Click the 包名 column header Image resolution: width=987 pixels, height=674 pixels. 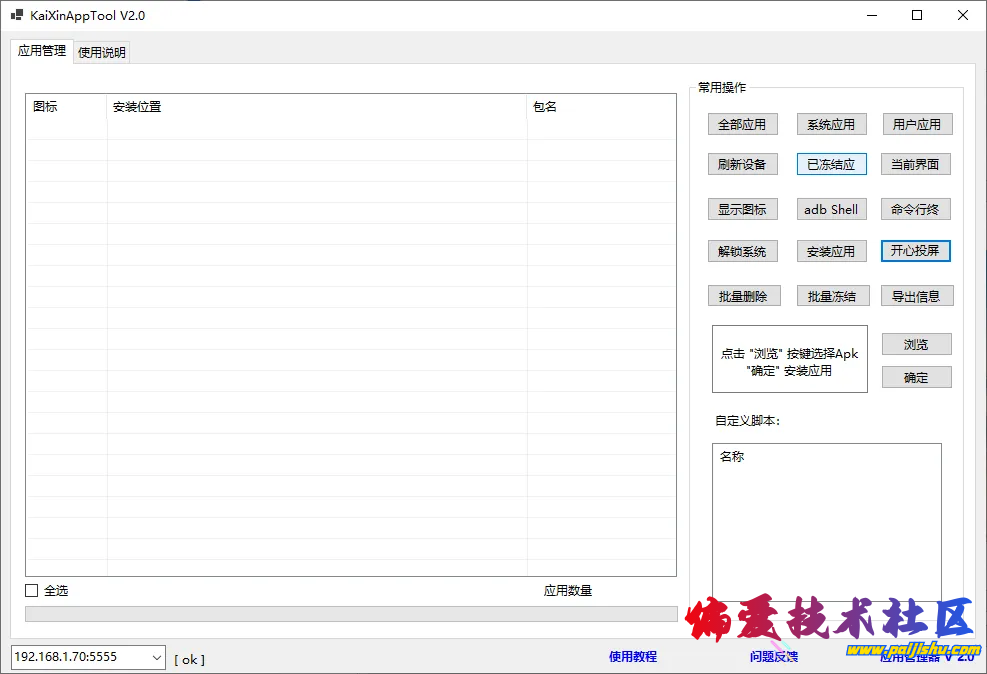click(x=600, y=107)
